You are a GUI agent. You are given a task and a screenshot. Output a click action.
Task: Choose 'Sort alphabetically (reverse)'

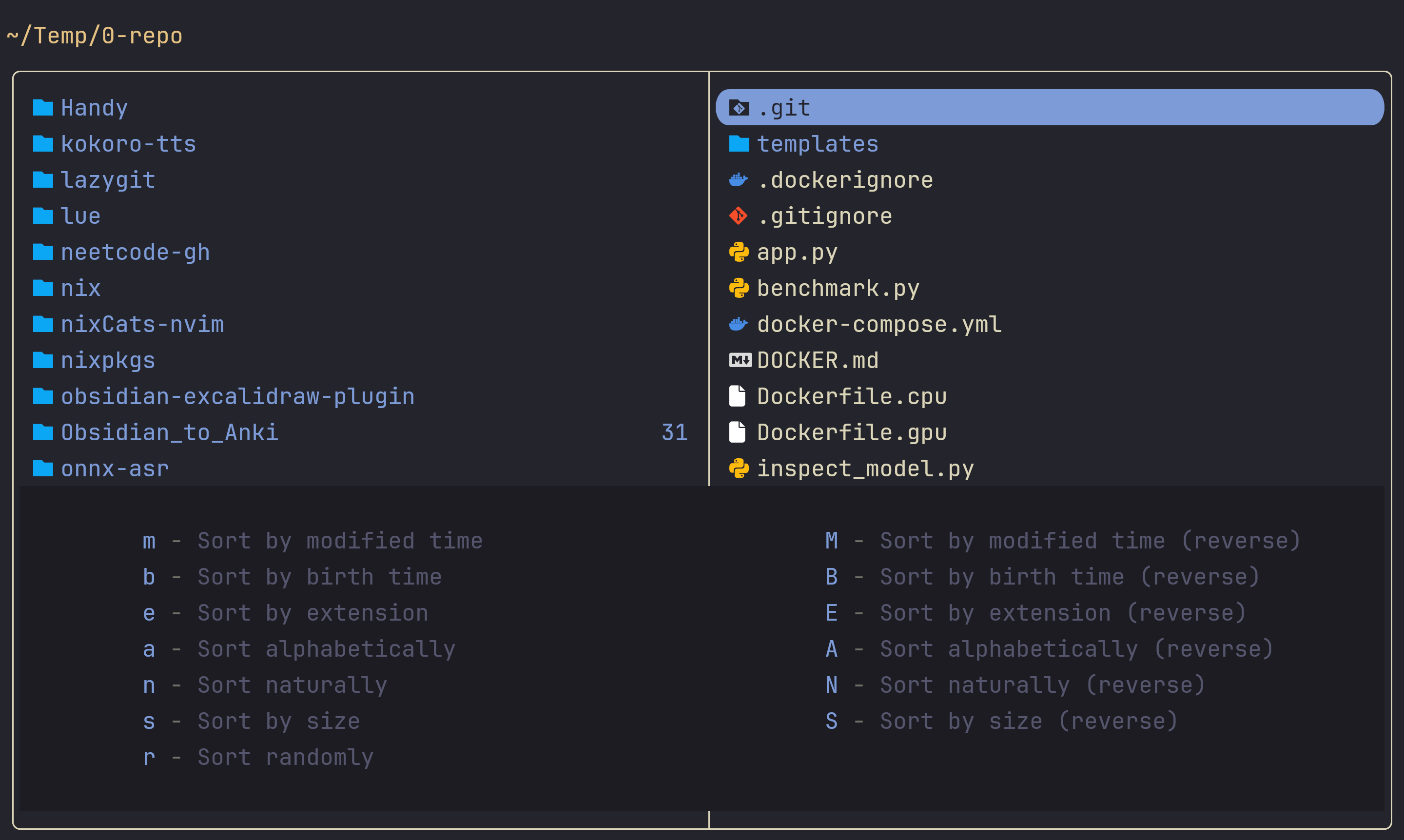[1049, 649]
